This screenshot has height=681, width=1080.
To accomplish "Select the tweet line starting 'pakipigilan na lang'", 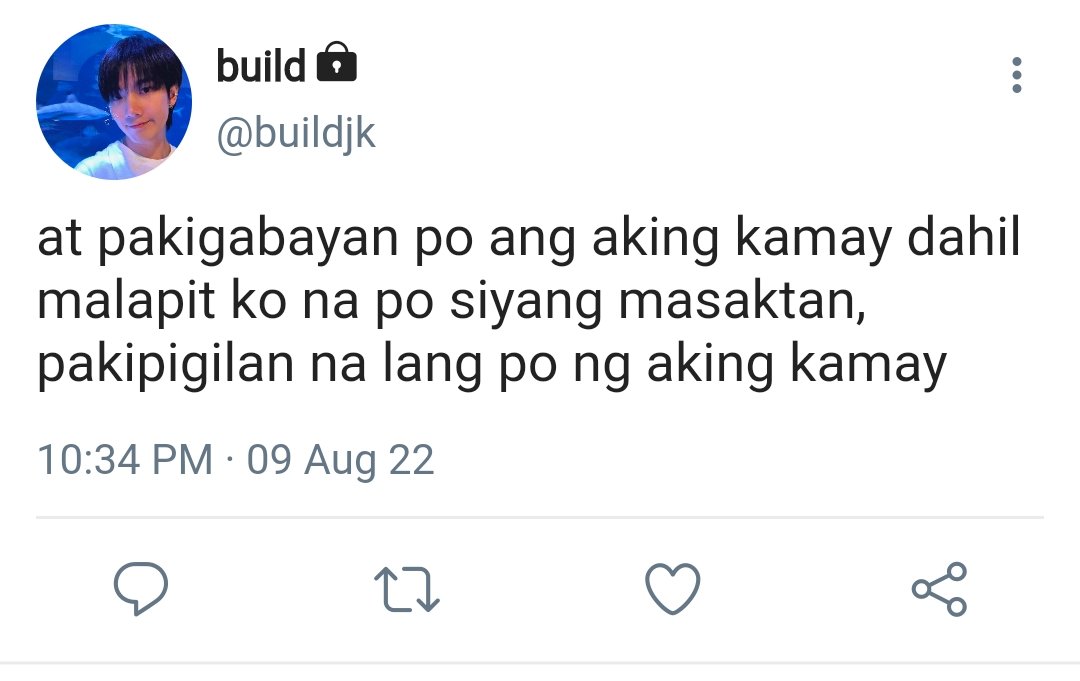I will coord(492,366).
